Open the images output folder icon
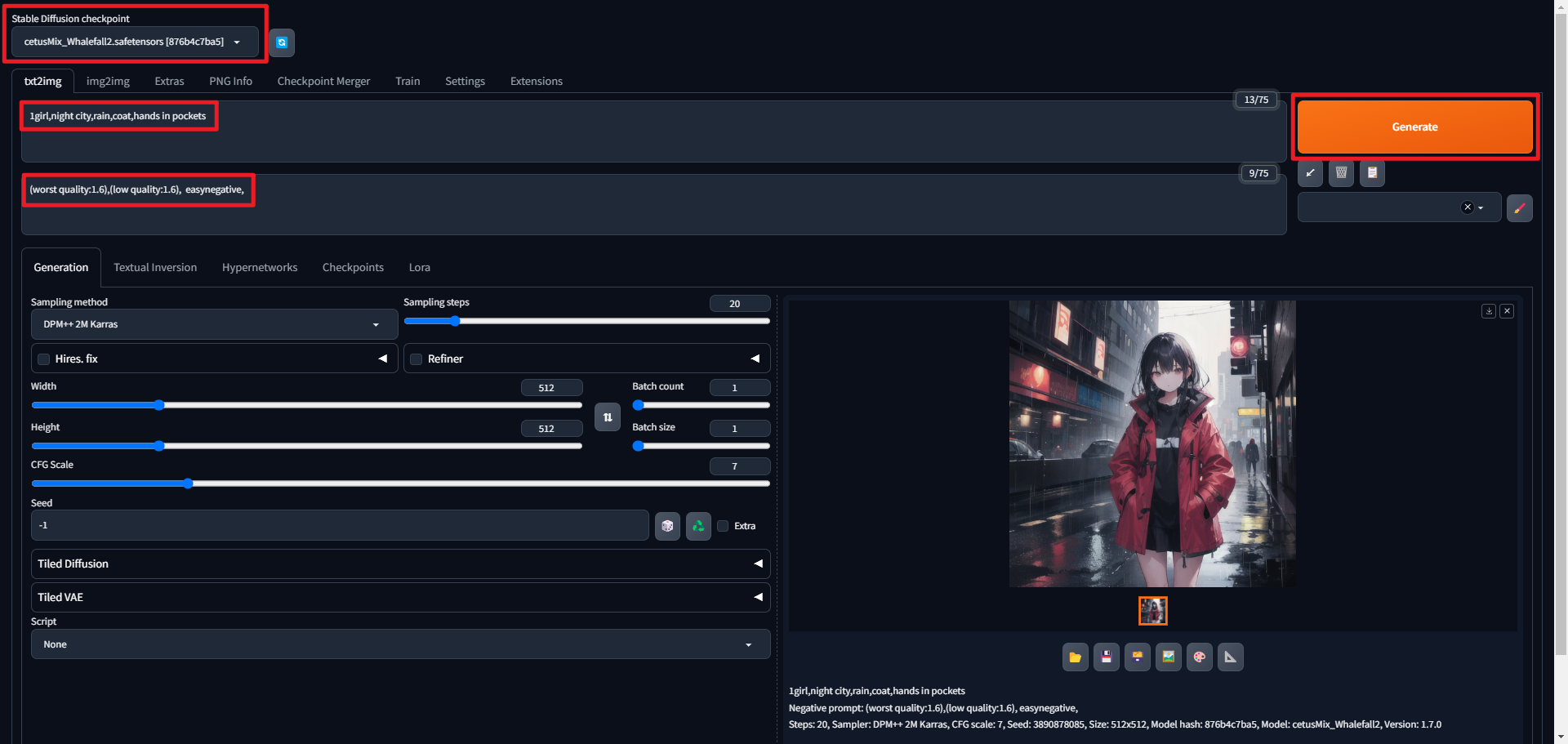This screenshot has height=744, width=1568. pos(1075,657)
